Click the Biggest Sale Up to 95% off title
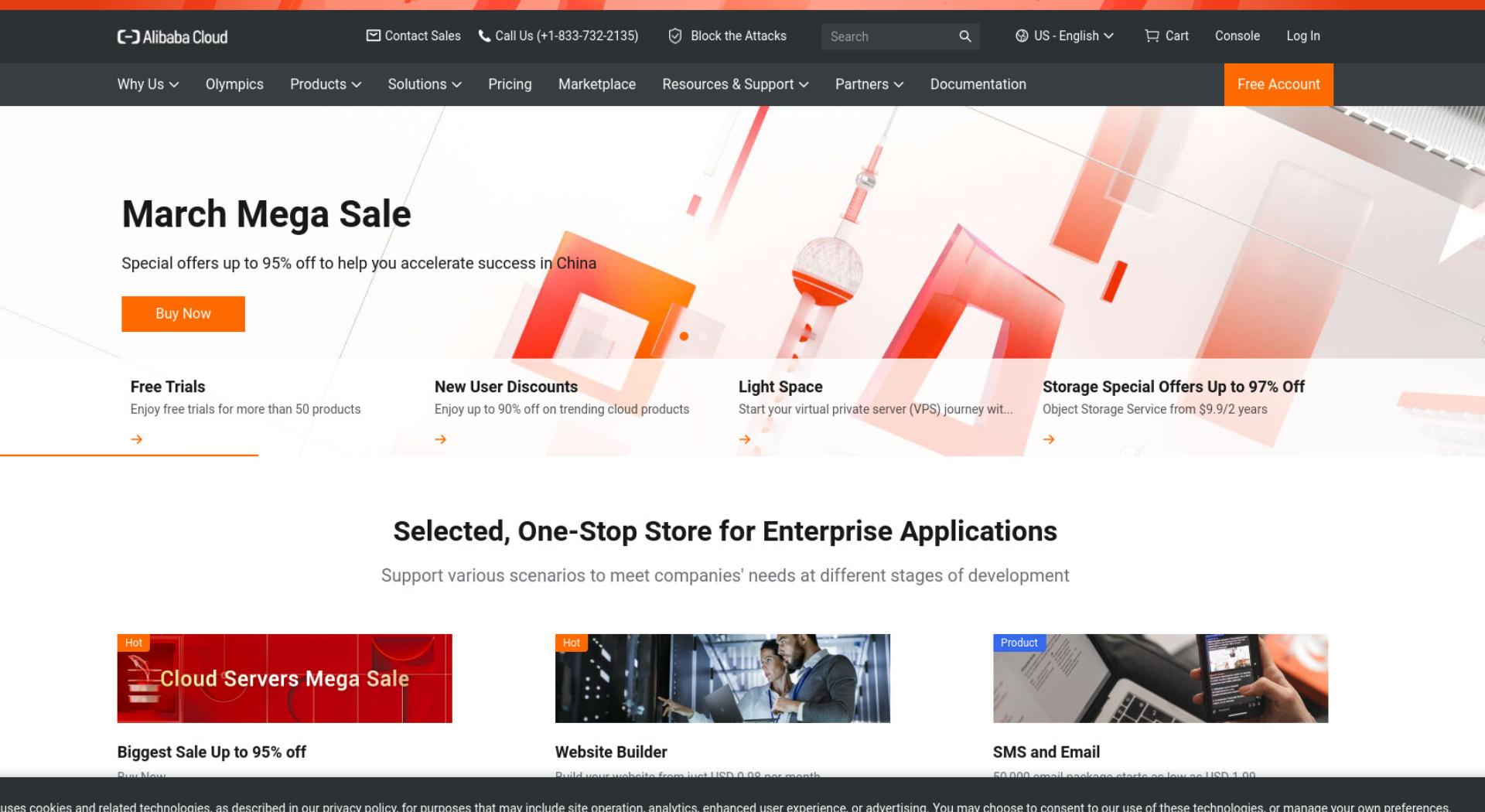1485x812 pixels. (x=211, y=752)
